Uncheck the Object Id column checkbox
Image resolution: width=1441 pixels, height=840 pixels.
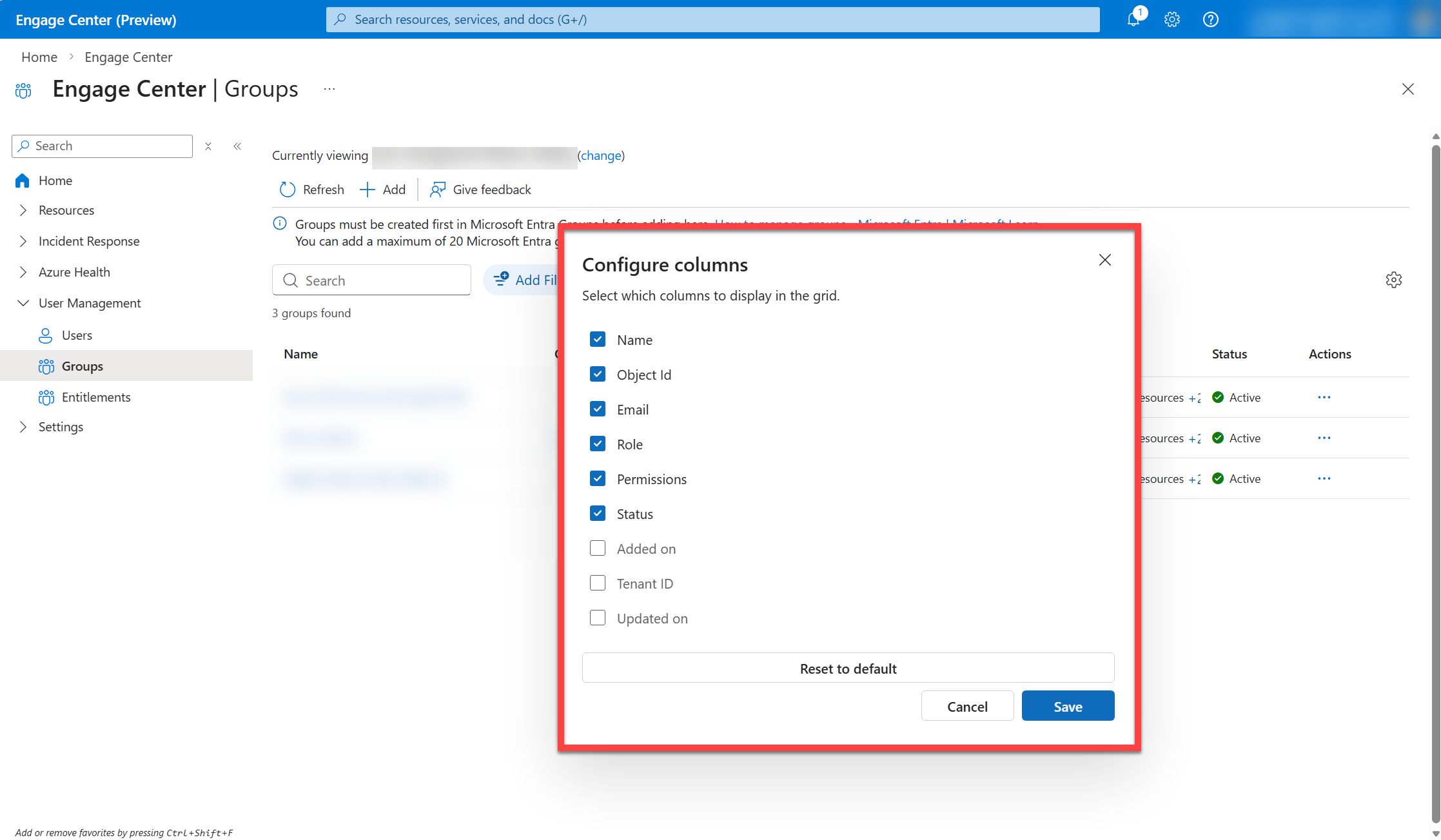tap(598, 374)
